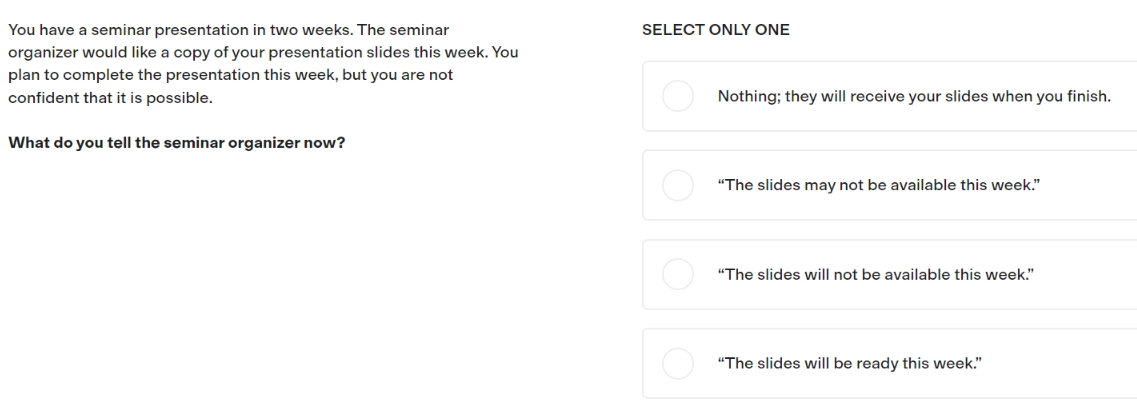Screen dimensions: 1137x418
Task: Click the "SELECT ONLY ONE" heading
Action: (716, 30)
